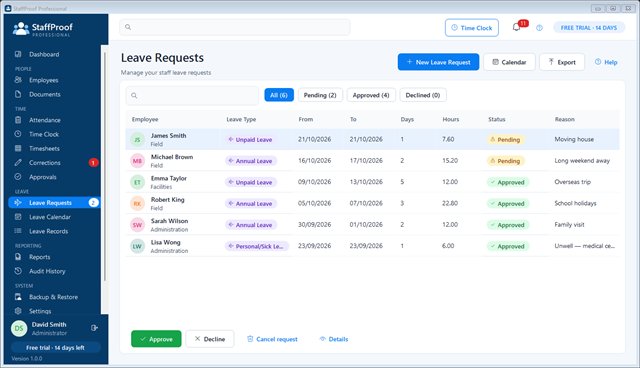Open Backup & Restore icon in sidebar

coord(18,297)
